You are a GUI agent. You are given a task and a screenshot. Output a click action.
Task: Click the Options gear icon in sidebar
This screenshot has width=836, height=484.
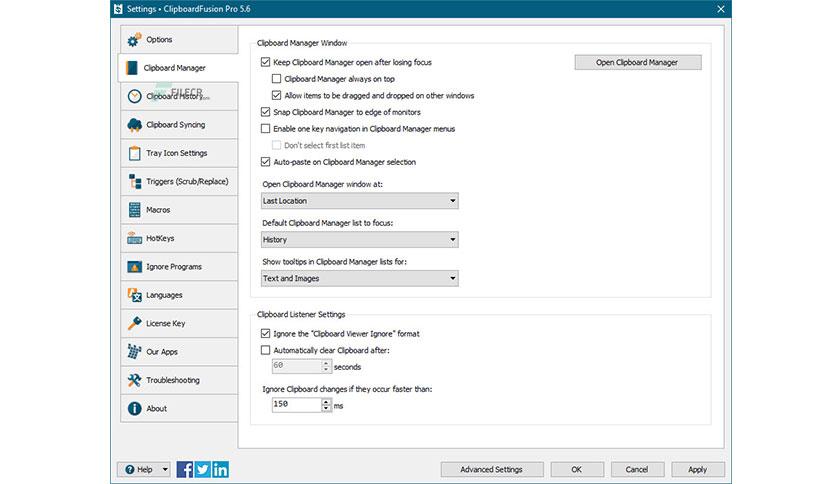[x=134, y=39]
